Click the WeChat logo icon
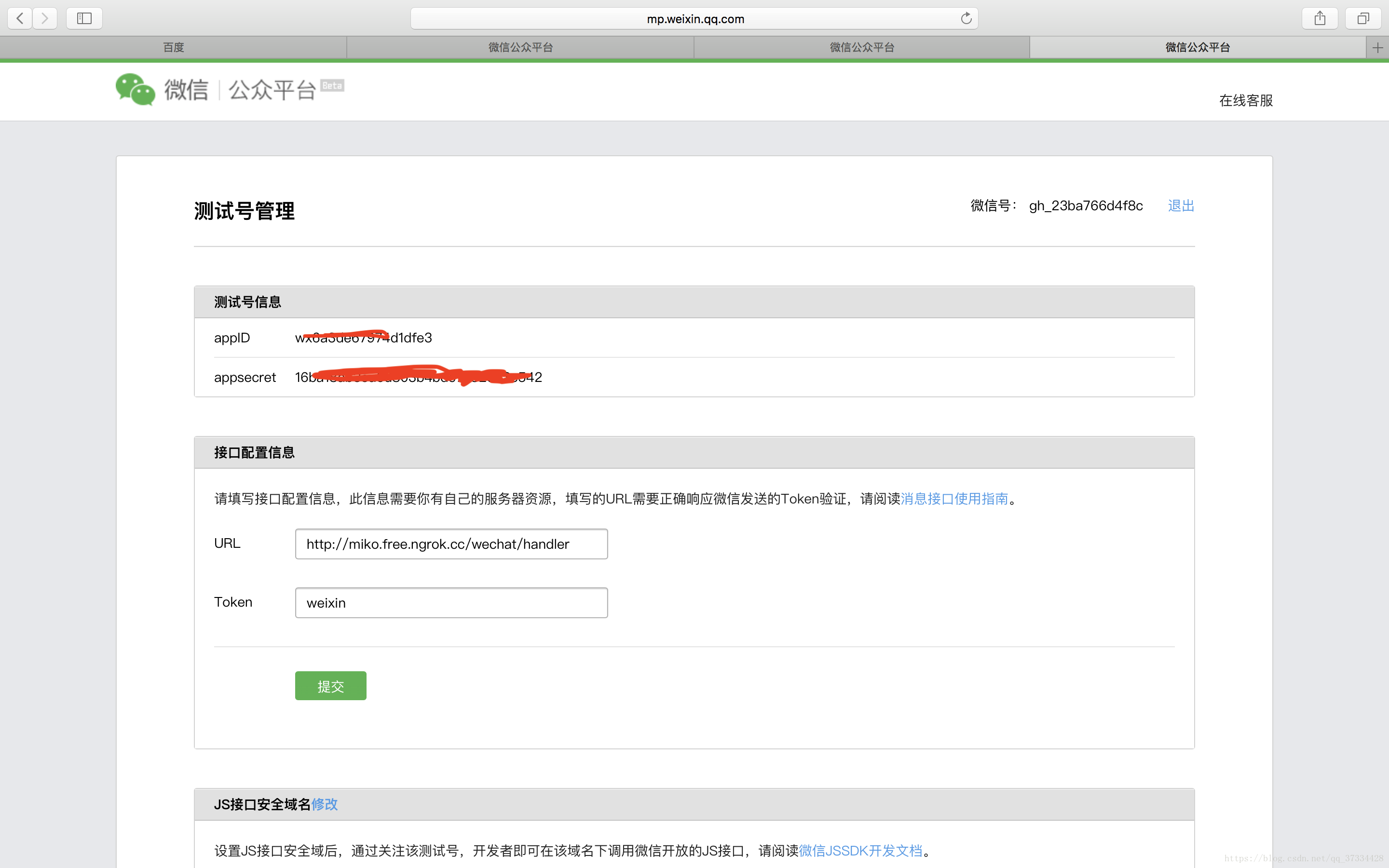 point(135,90)
